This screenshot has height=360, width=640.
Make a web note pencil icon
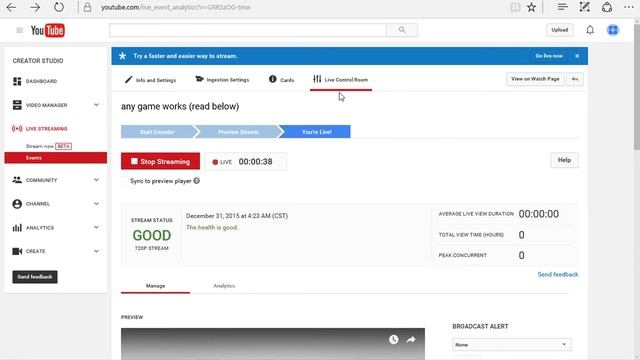click(x=584, y=7)
